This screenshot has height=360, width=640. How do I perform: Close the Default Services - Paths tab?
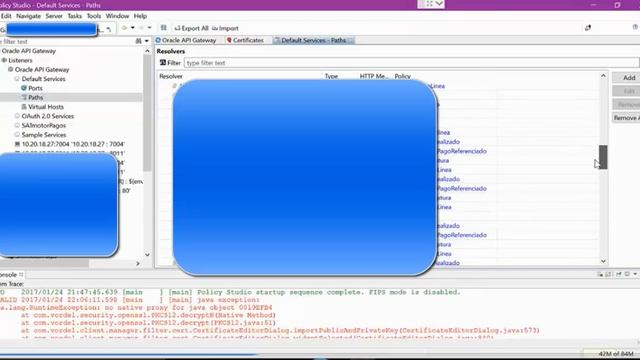pyautogui.click(x=351, y=40)
